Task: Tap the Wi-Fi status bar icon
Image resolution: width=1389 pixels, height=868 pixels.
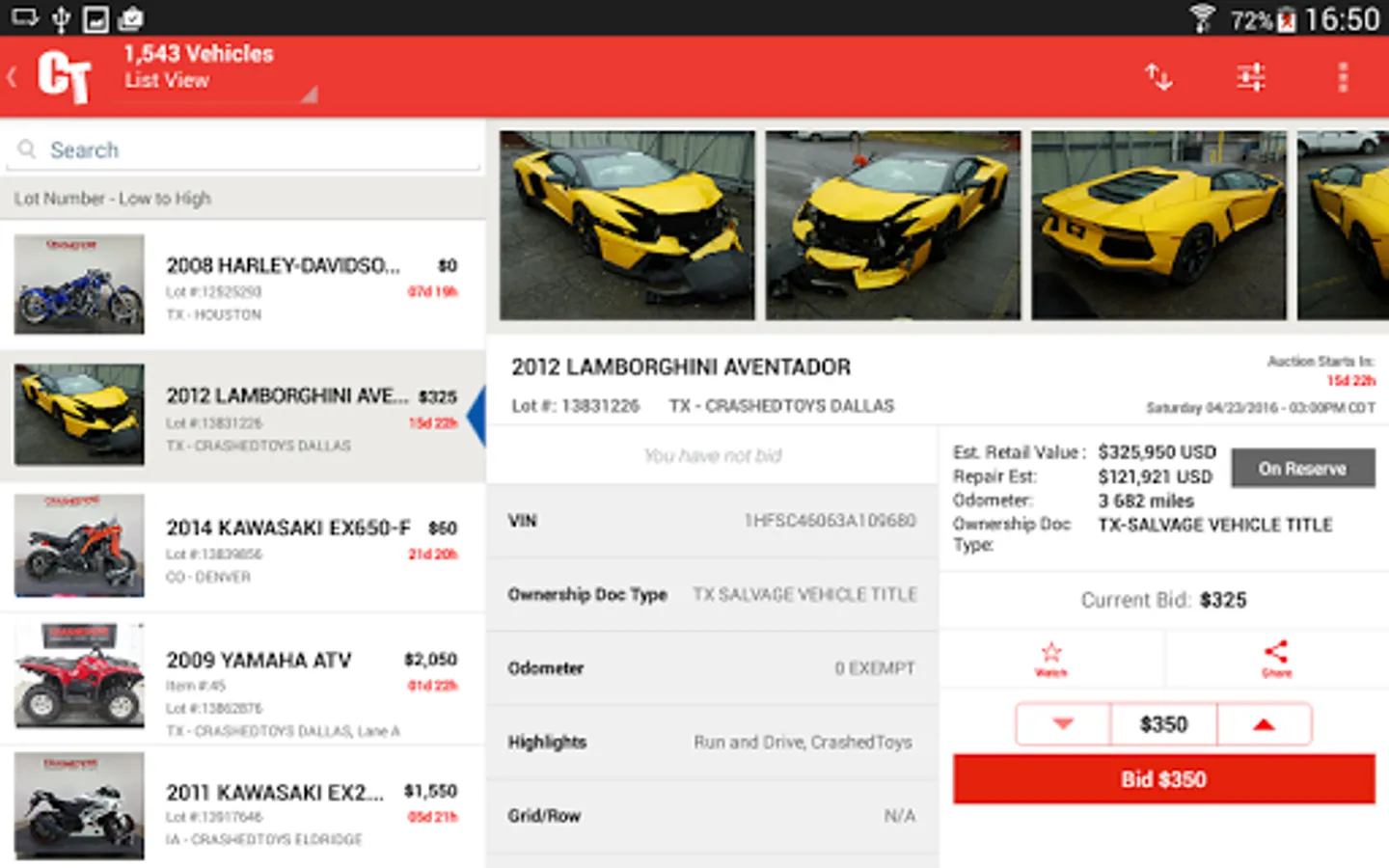Action: tap(1202, 18)
